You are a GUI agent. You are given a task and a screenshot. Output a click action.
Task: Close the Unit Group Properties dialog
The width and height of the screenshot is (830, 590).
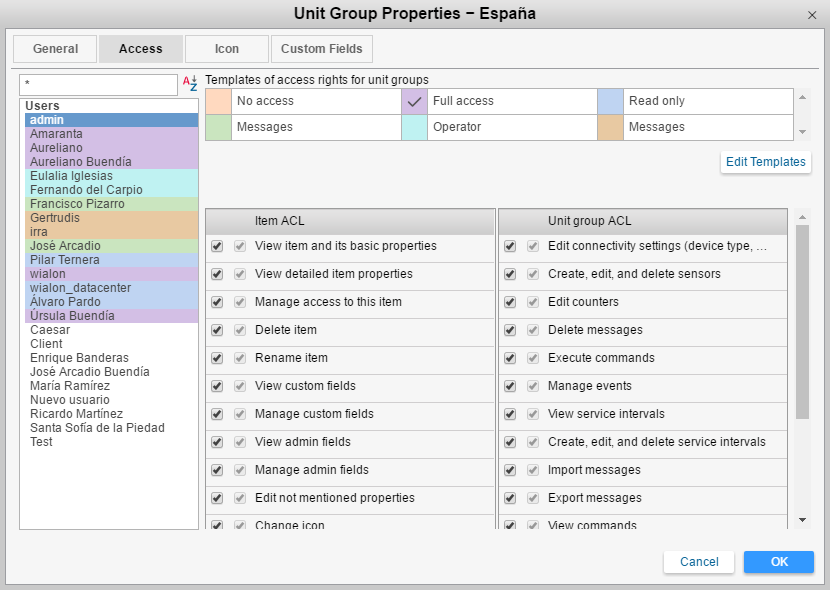click(x=811, y=15)
